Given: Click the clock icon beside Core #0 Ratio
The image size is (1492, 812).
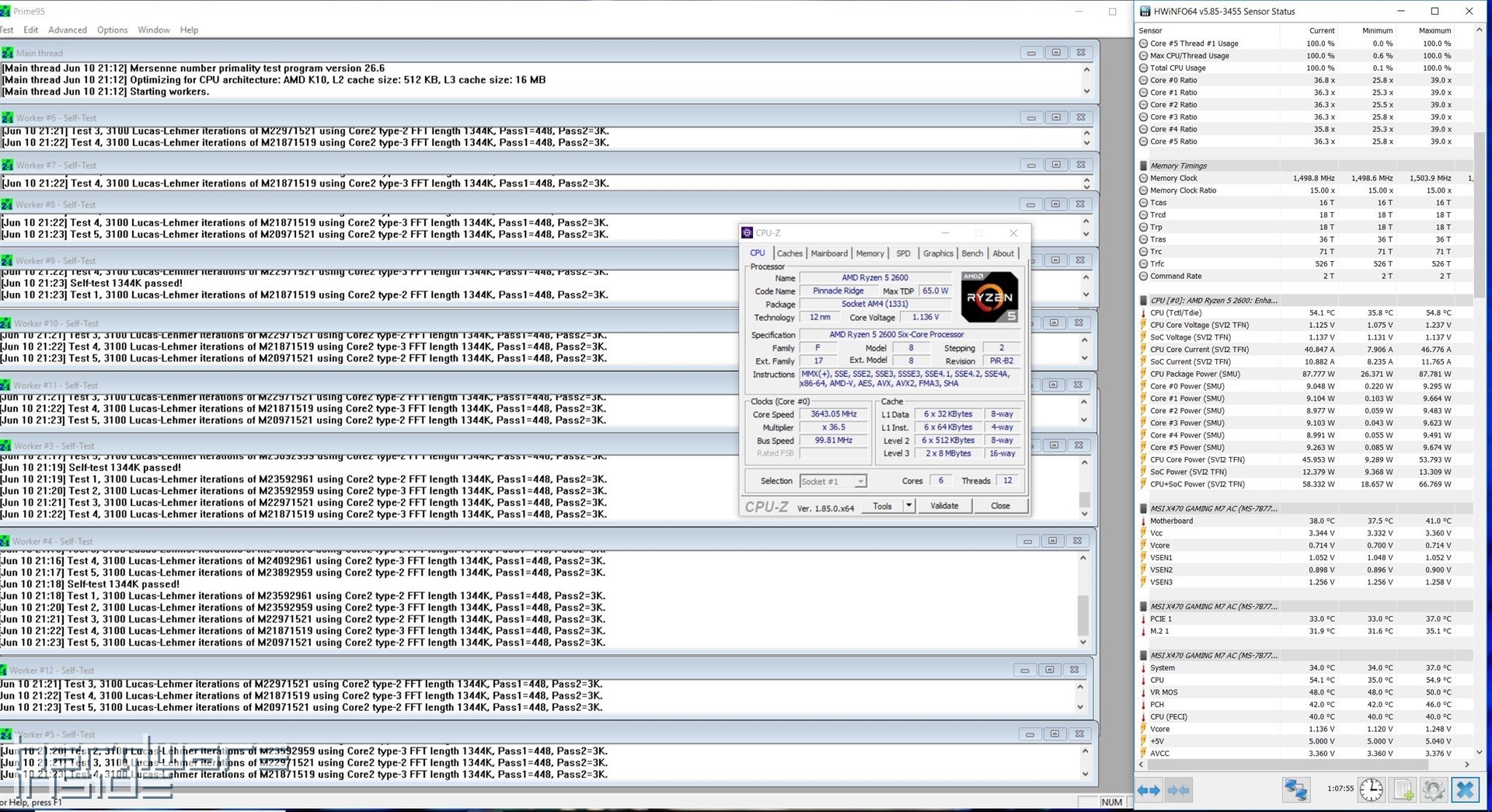Looking at the screenshot, I should point(1143,80).
